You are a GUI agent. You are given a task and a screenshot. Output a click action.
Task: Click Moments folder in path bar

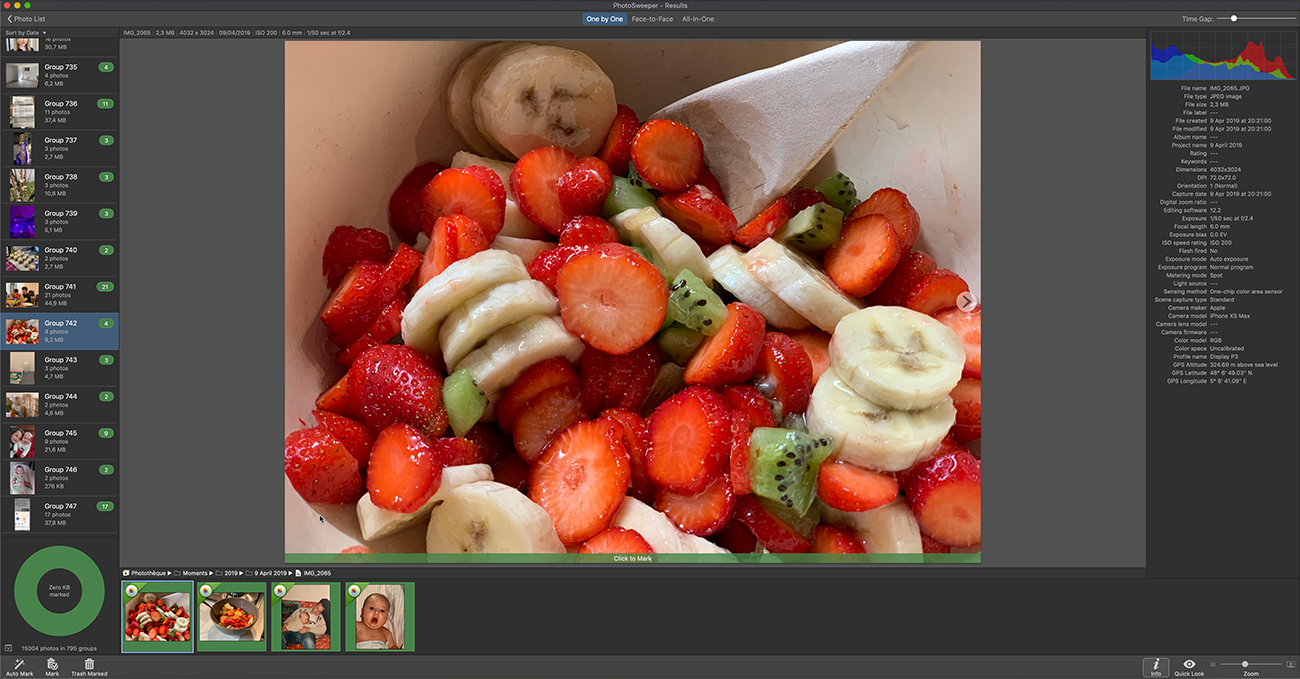click(x=191, y=573)
